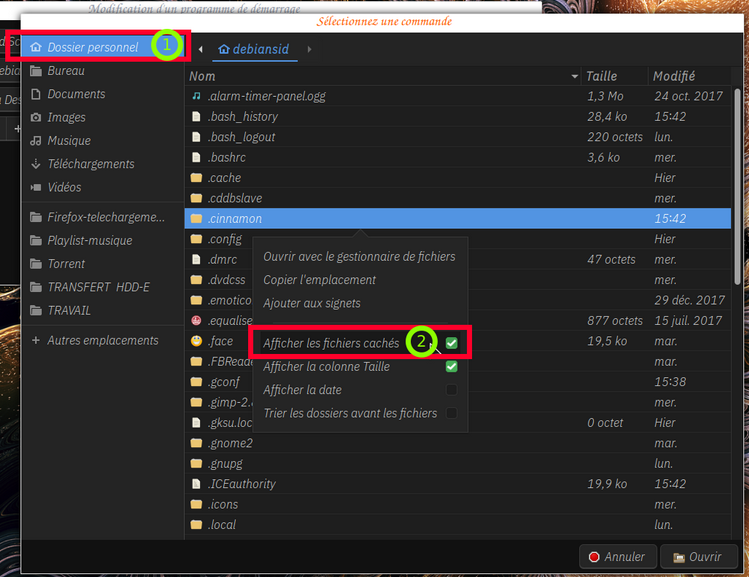Click the .face smiley file icon
The height and width of the screenshot is (577, 749).
[196, 341]
